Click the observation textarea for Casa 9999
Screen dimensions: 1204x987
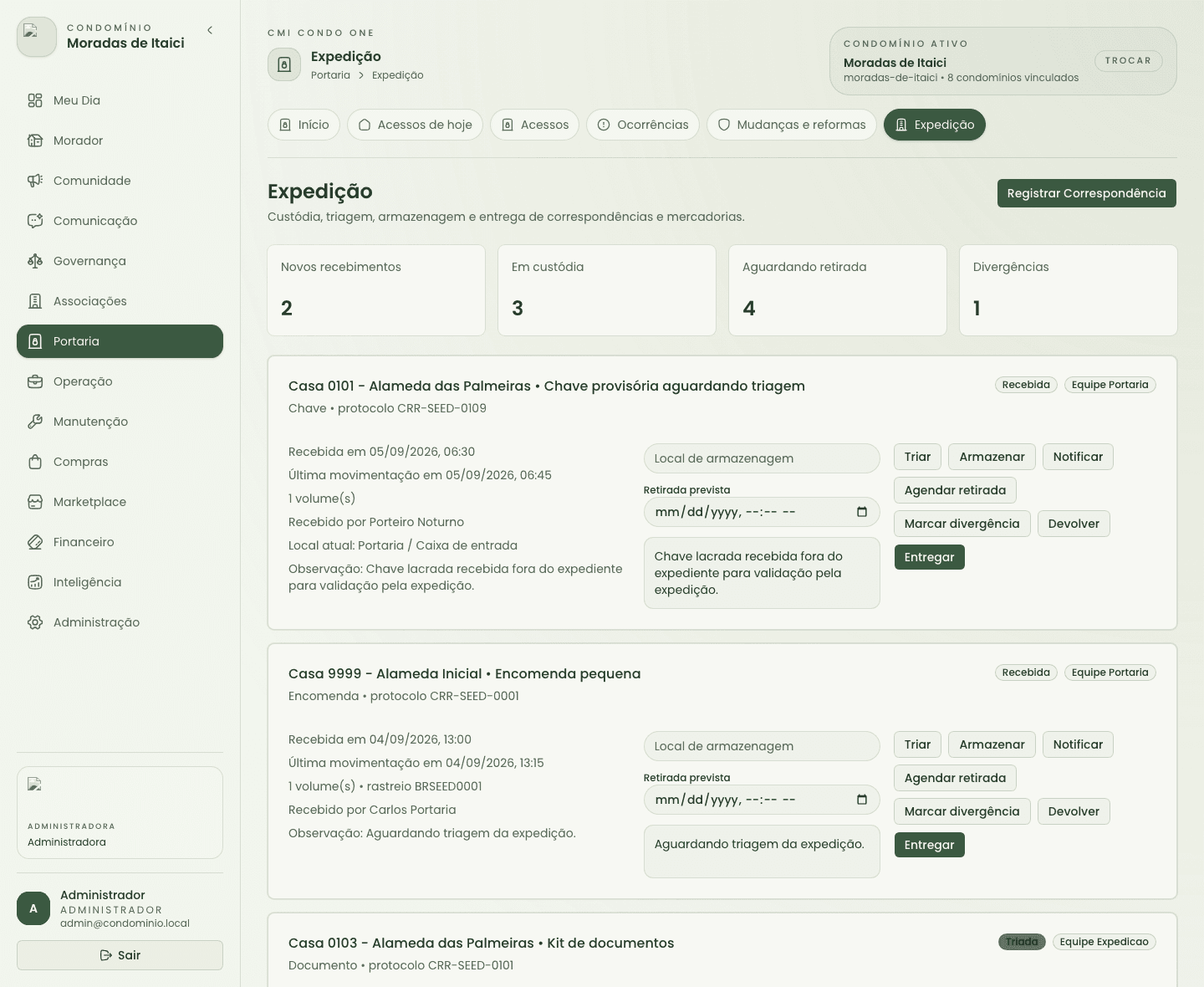pos(762,851)
